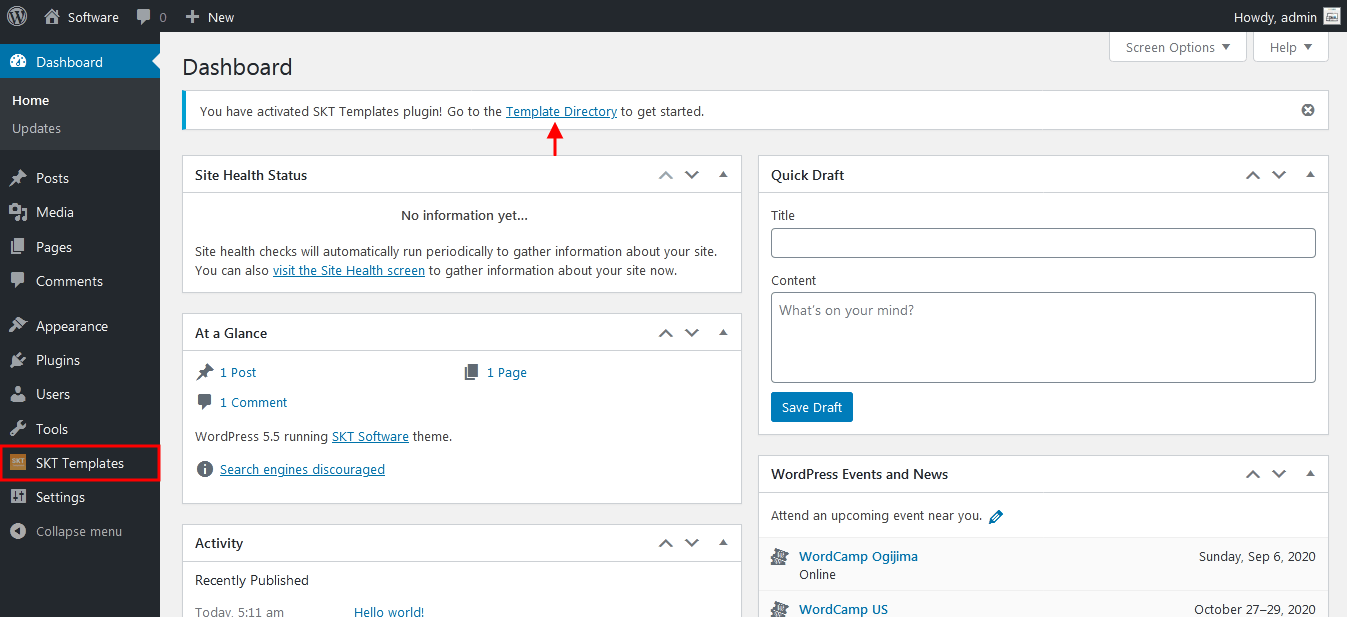Move Quick Draft panel up
The image size is (1347, 617).
1252,175
